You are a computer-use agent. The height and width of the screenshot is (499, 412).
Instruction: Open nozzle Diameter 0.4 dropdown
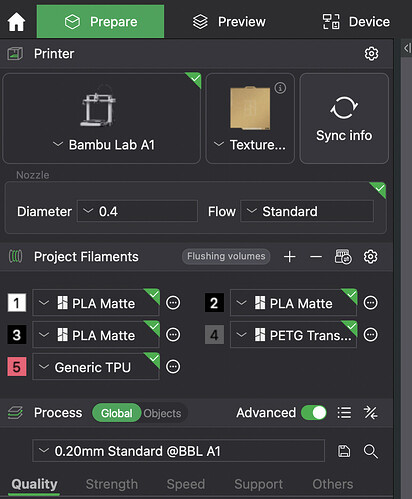click(x=137, y=211)
